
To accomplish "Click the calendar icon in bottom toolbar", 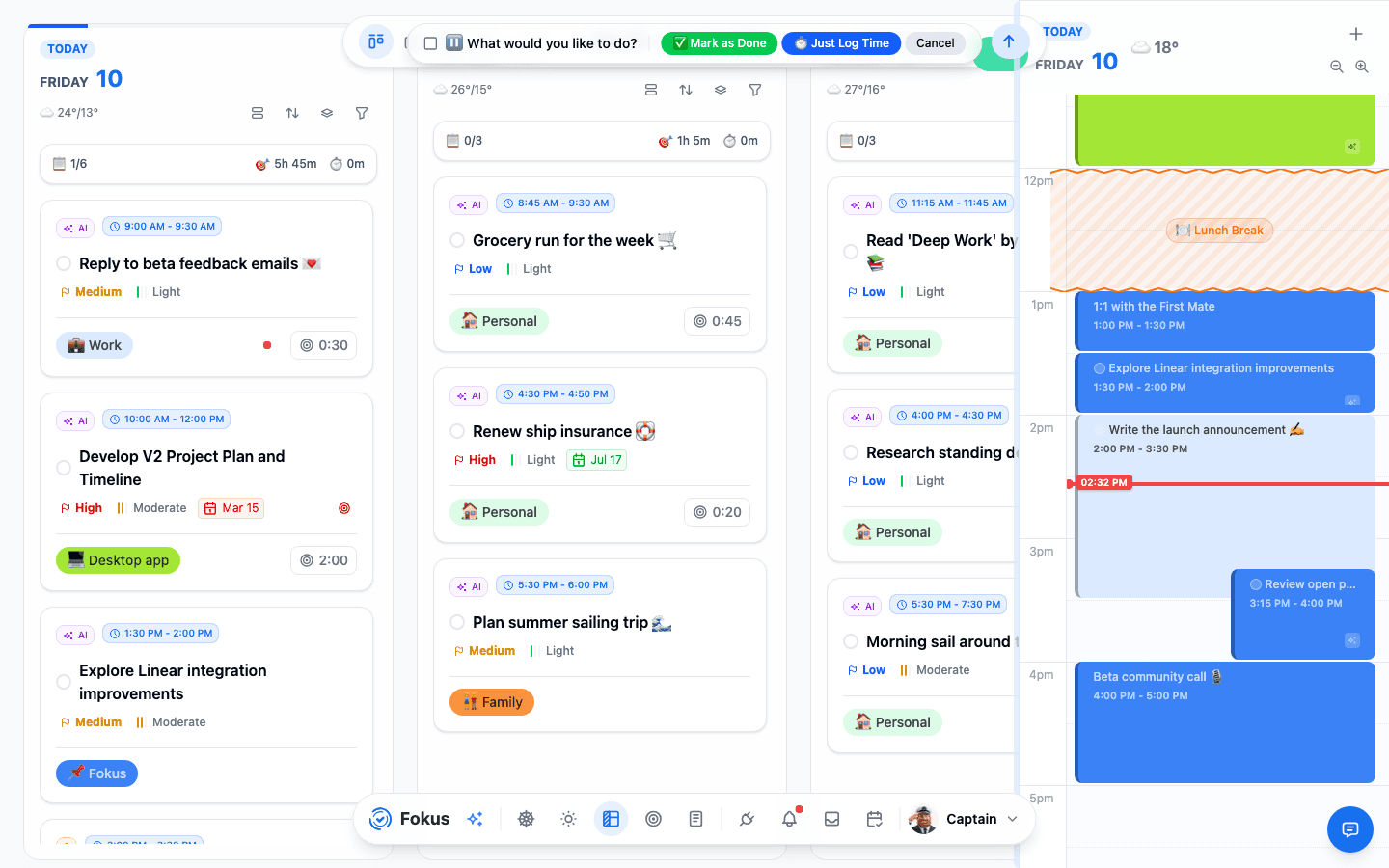I will pyautogui.click(x=874, y=819).
